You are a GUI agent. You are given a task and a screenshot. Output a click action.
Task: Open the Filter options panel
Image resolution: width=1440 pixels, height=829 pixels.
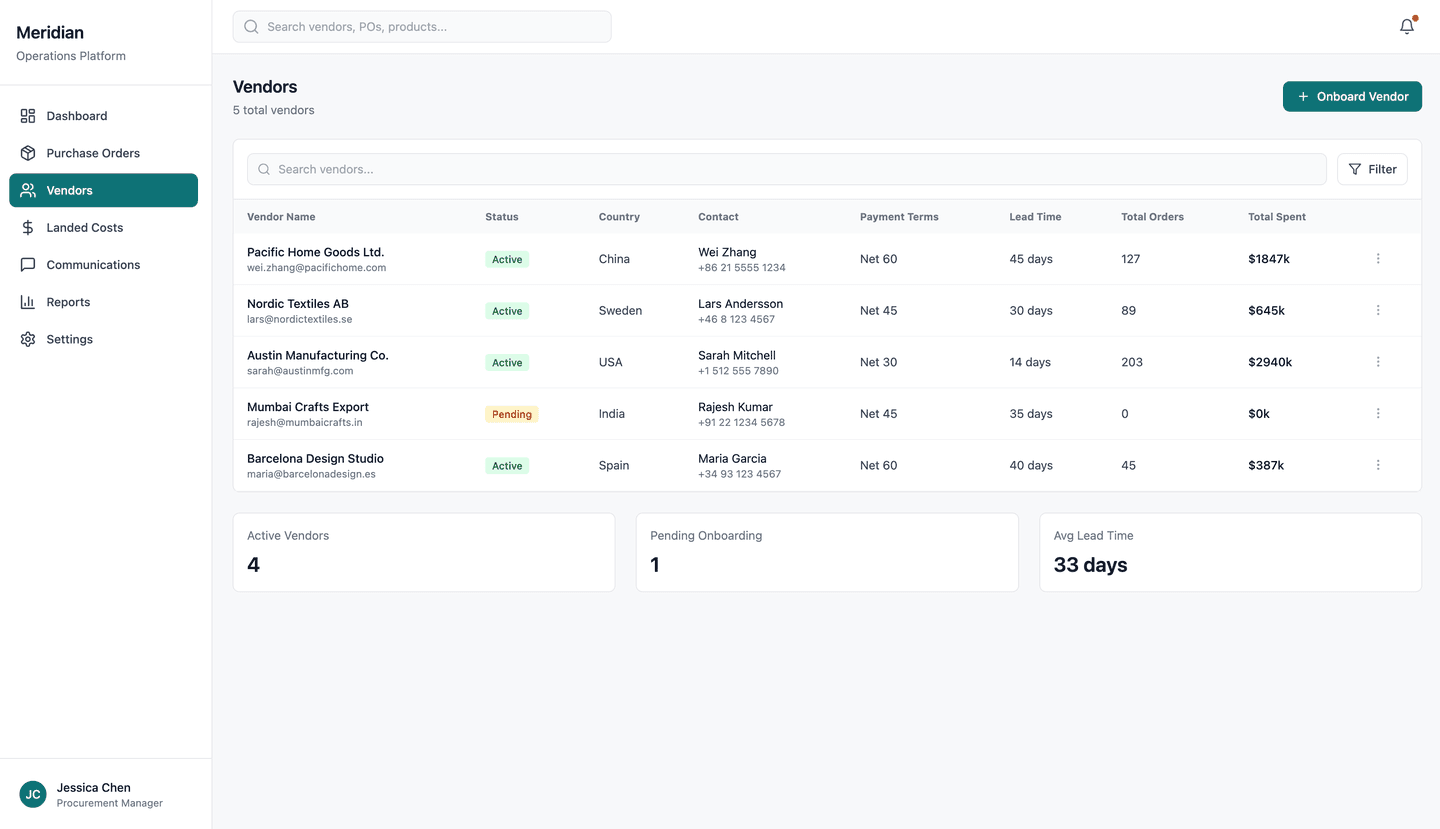pos(1372,168)
